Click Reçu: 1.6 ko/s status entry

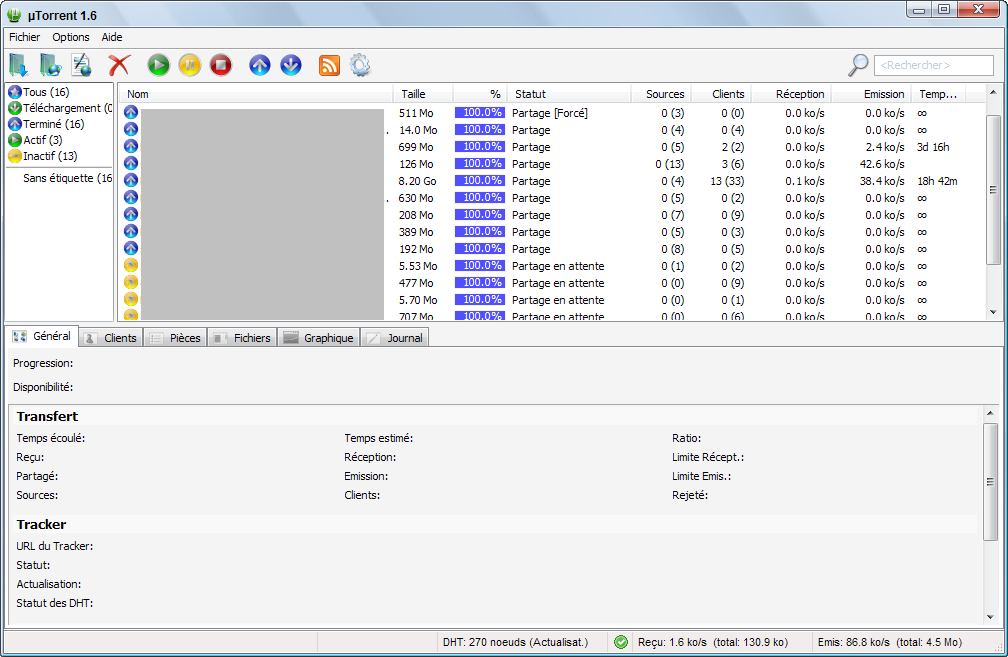click(x=712, y=642)
